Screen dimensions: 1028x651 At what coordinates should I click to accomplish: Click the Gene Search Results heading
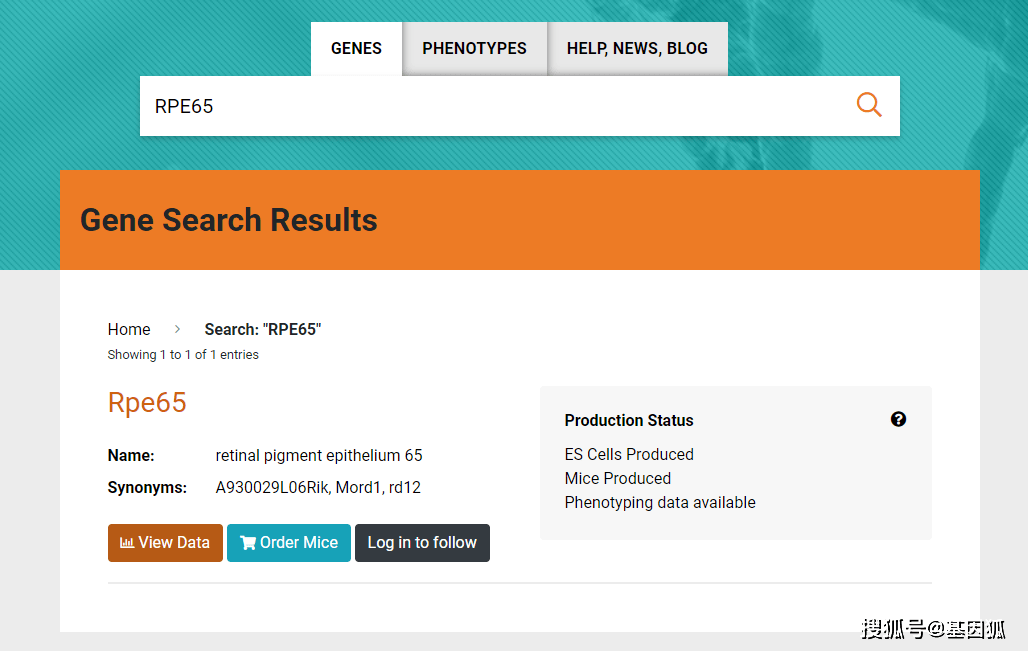click(x=229, y=220)
